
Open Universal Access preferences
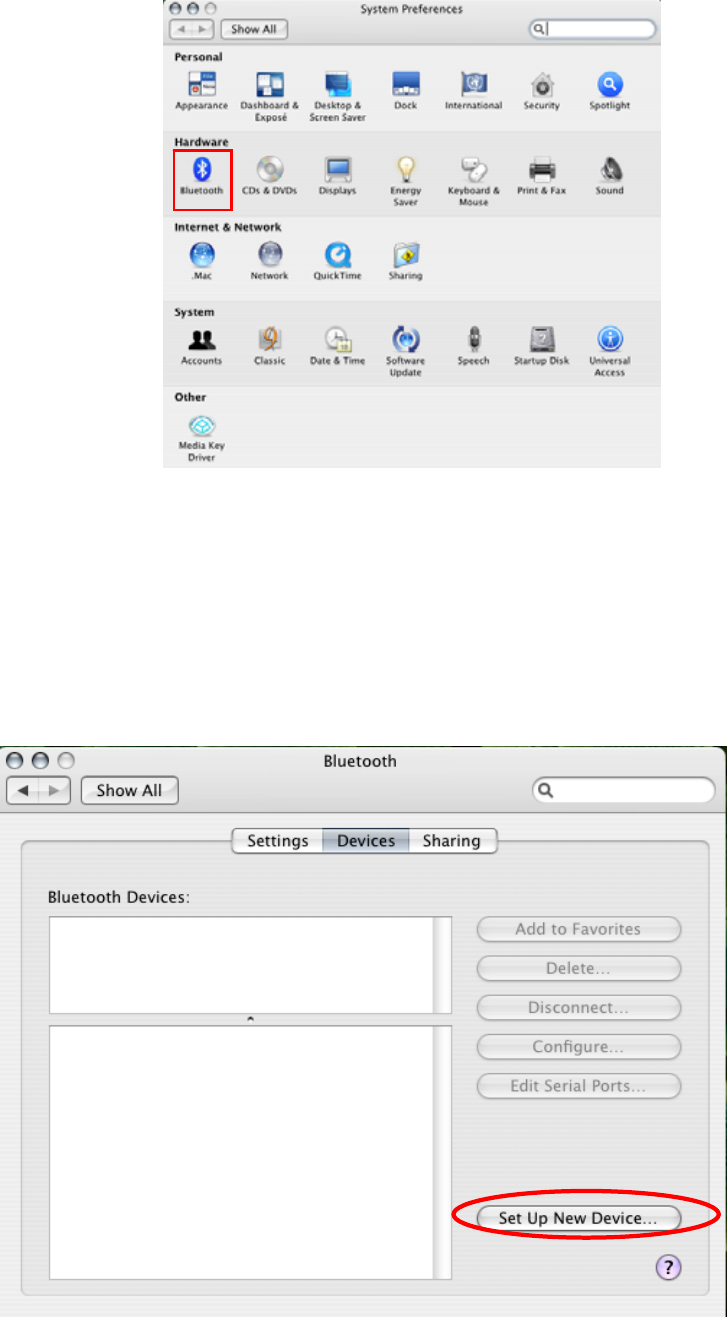(609, 351)
